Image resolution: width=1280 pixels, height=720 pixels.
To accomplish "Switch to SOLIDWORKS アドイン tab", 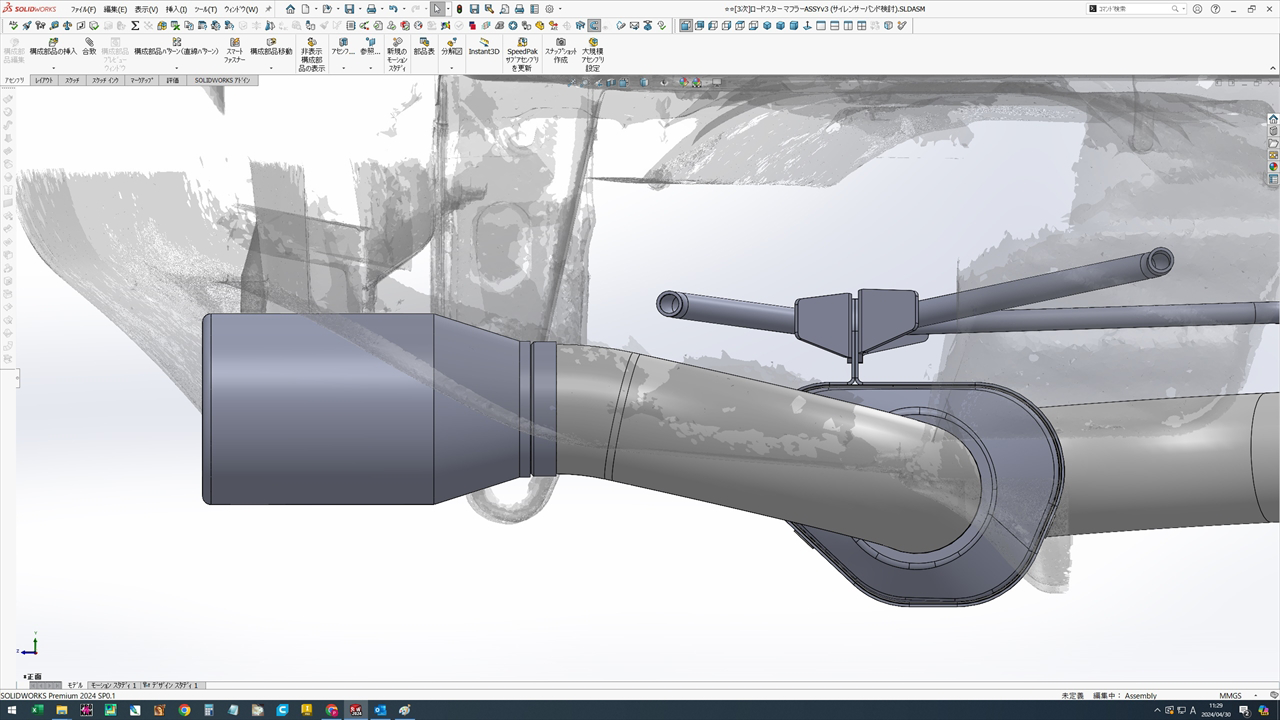I will [222, 80].
